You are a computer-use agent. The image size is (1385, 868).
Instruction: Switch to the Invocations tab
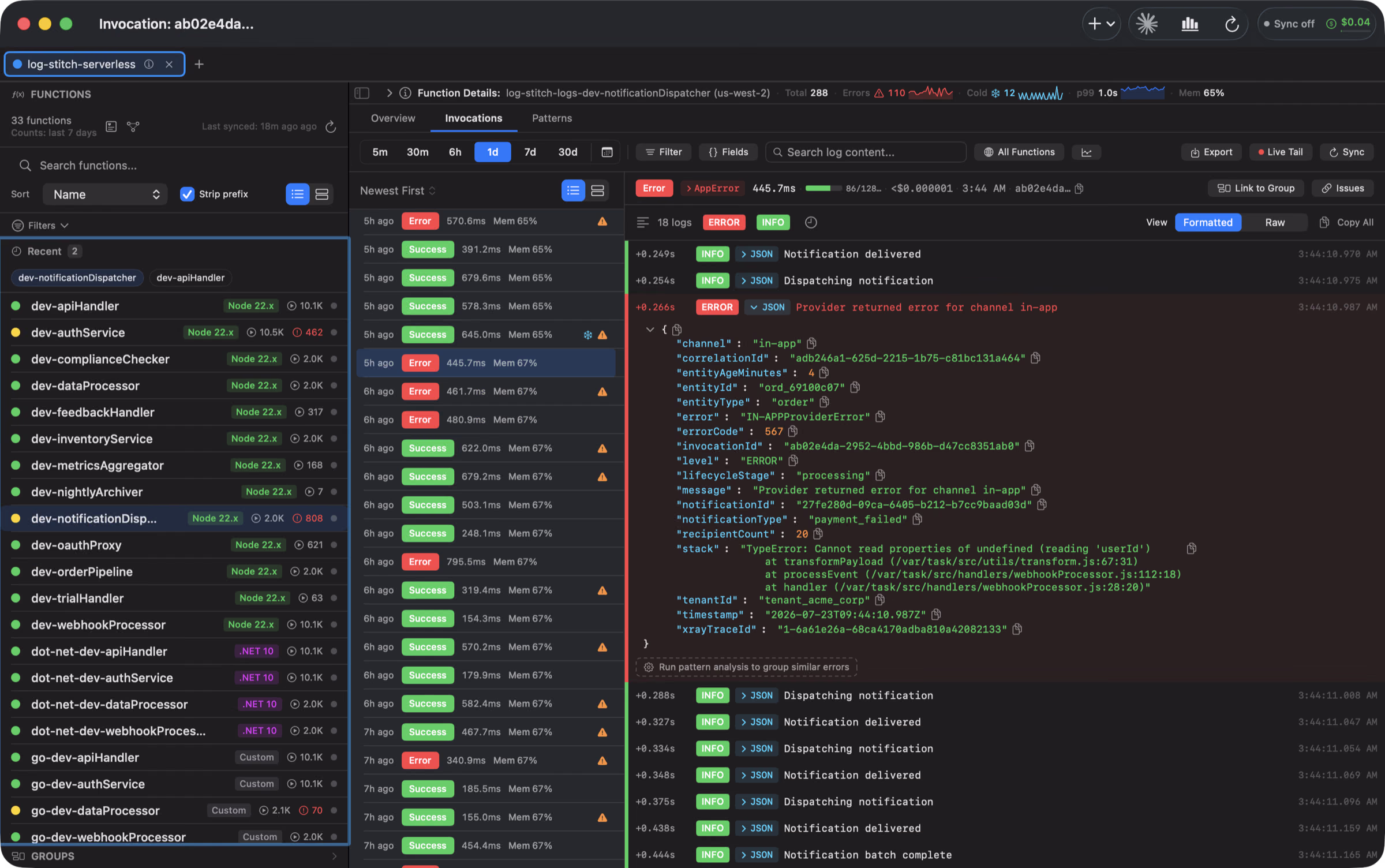click(x=473, y=118)
